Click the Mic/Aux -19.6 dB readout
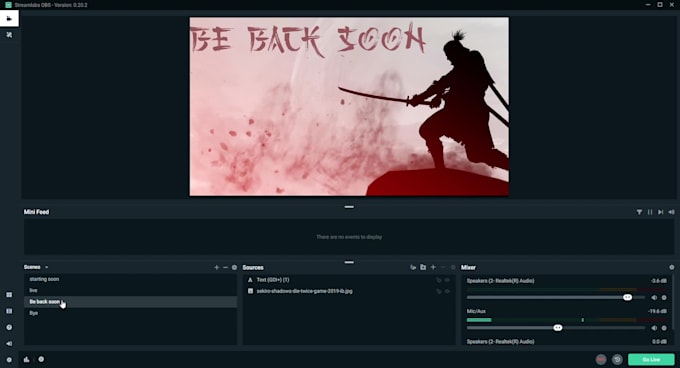This screenshot has height=368, width=680. [657, 311]
